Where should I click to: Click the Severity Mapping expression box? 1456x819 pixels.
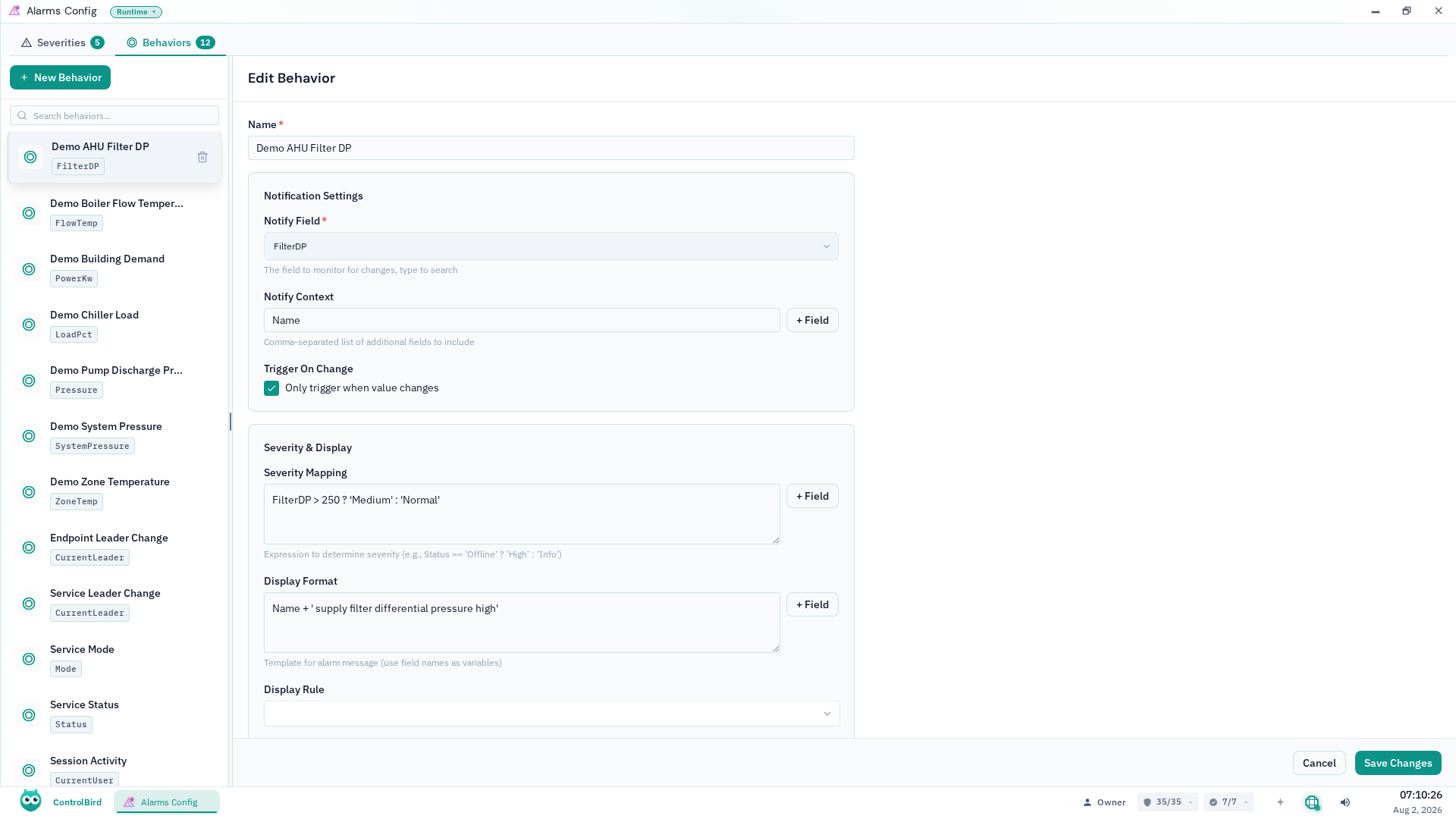(522, 514)
